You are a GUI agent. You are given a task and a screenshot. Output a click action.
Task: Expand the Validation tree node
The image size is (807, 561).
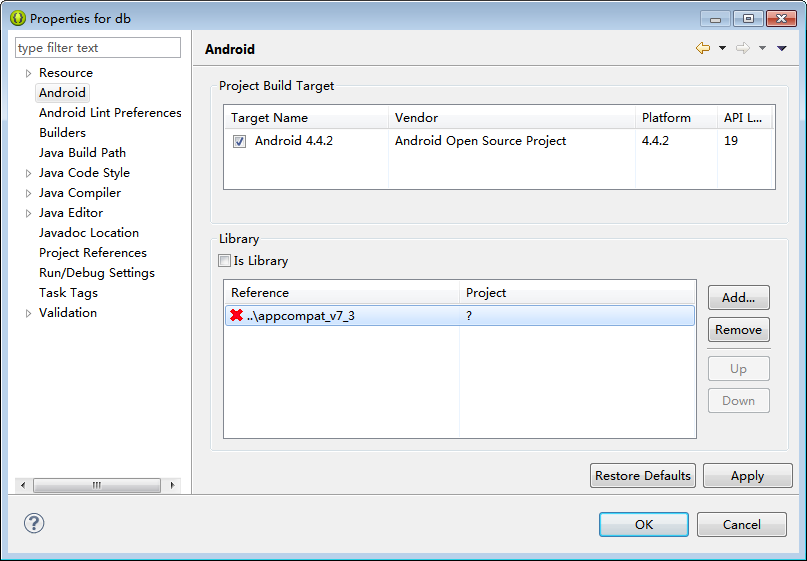28,313
